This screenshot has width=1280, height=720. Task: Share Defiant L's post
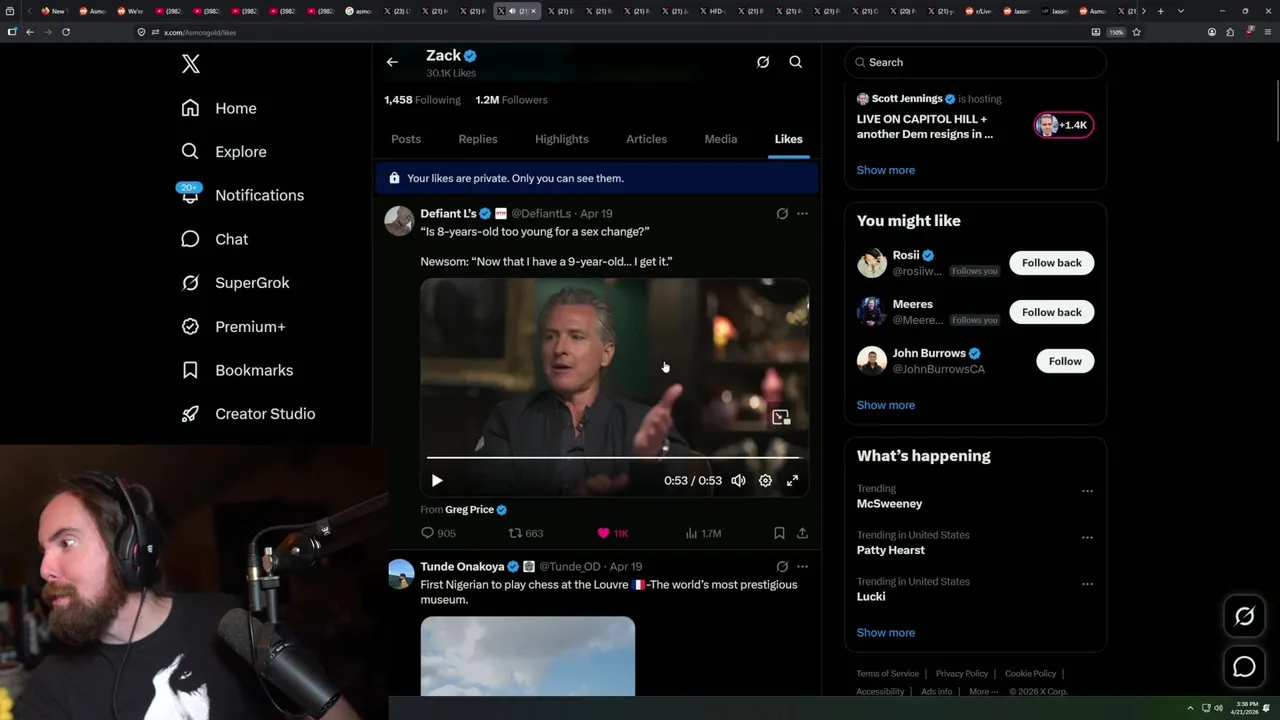802,534
